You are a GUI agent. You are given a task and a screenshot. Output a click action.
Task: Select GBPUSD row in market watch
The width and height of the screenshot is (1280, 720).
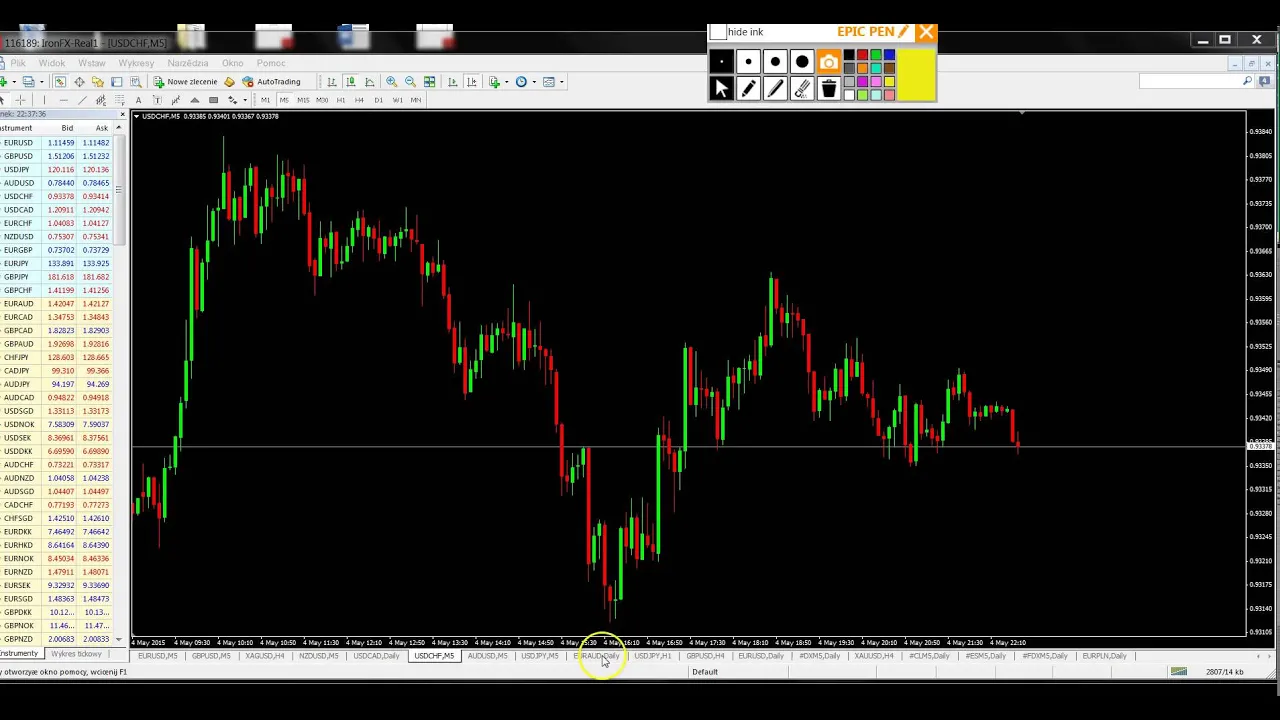[56, 156]
